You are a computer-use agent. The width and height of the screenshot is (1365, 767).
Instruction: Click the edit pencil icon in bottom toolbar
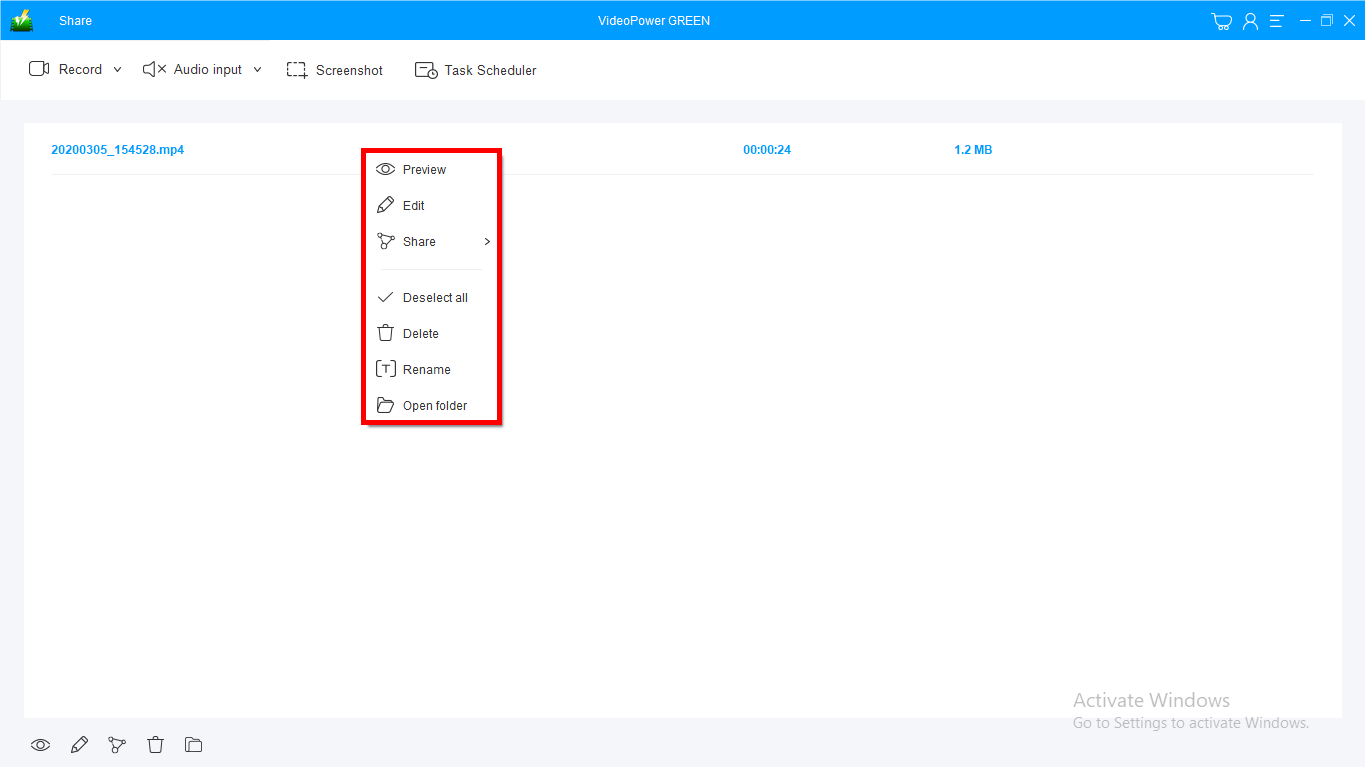[79, 745]
